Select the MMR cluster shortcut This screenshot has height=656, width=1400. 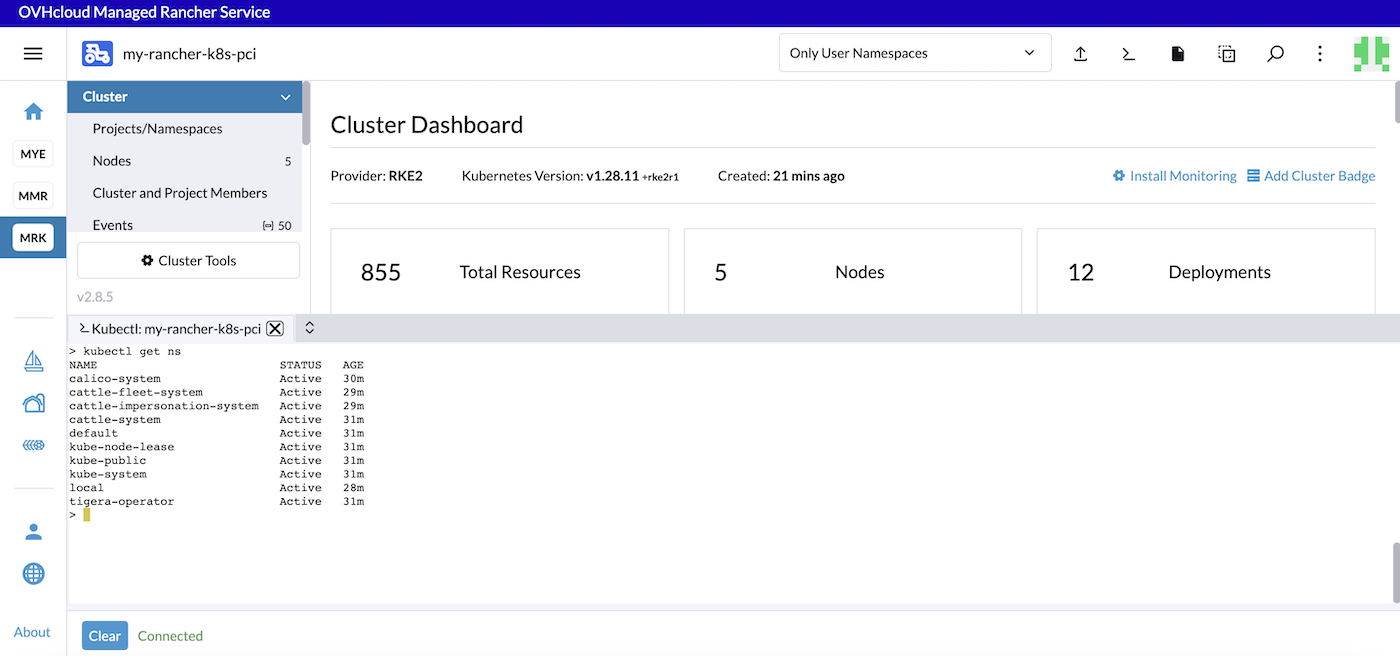click(33, 196)
